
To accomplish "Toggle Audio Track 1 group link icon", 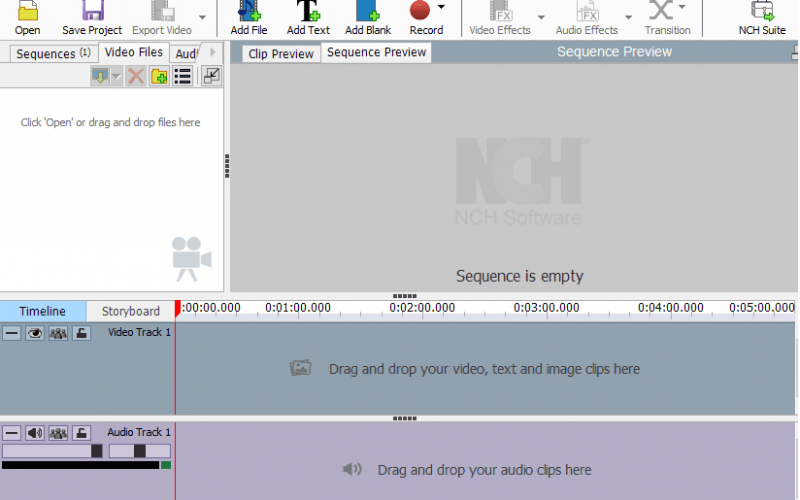I will tap(58, 433).
